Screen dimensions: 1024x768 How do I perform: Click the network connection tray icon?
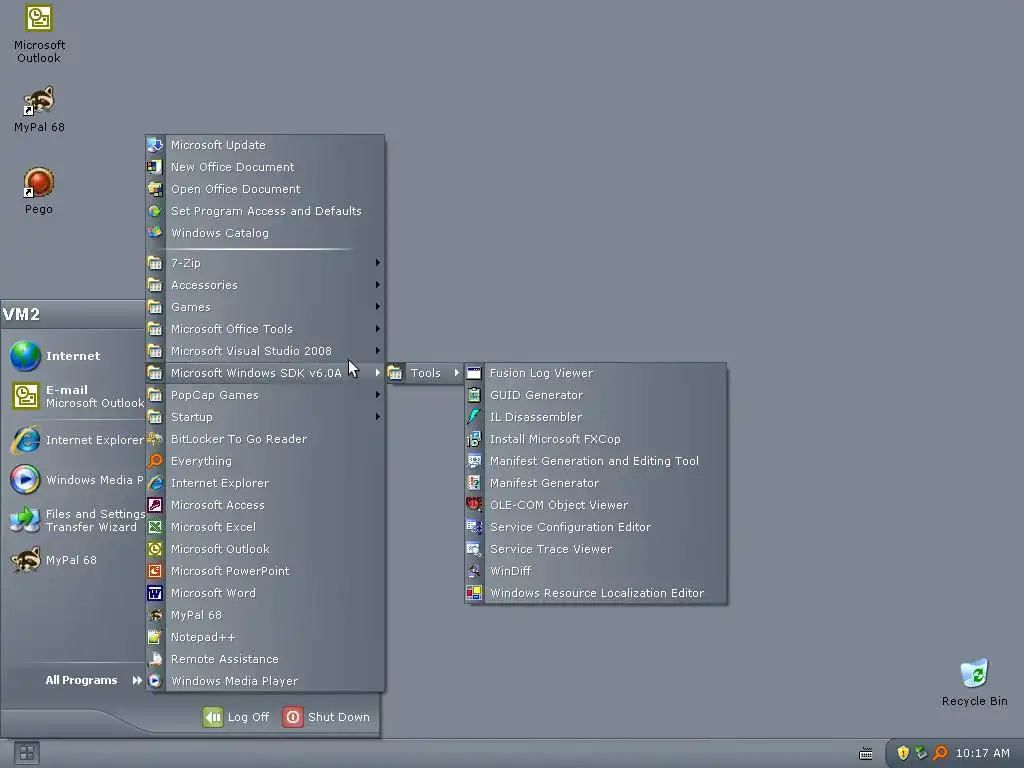(x=921, y=753)
